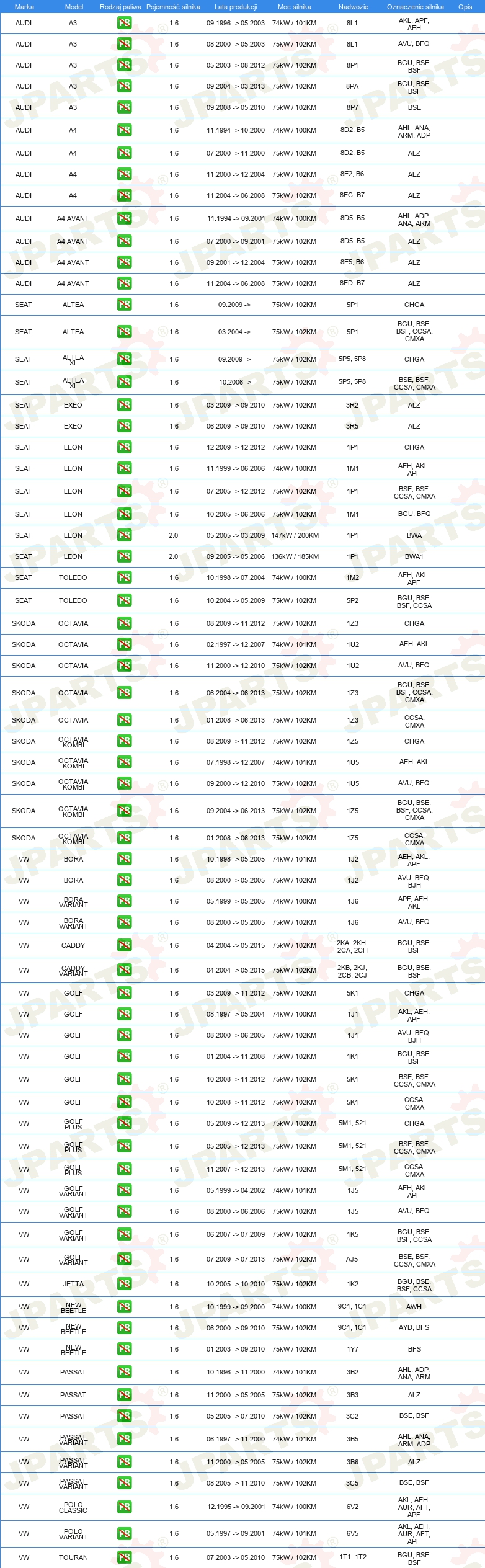Image resolution: width=485 pixels, height=1568 pixels.
Task: Click the 'POLO CLASSIC' model cell
Action: pyautogui.click(x=73, y=1507)
